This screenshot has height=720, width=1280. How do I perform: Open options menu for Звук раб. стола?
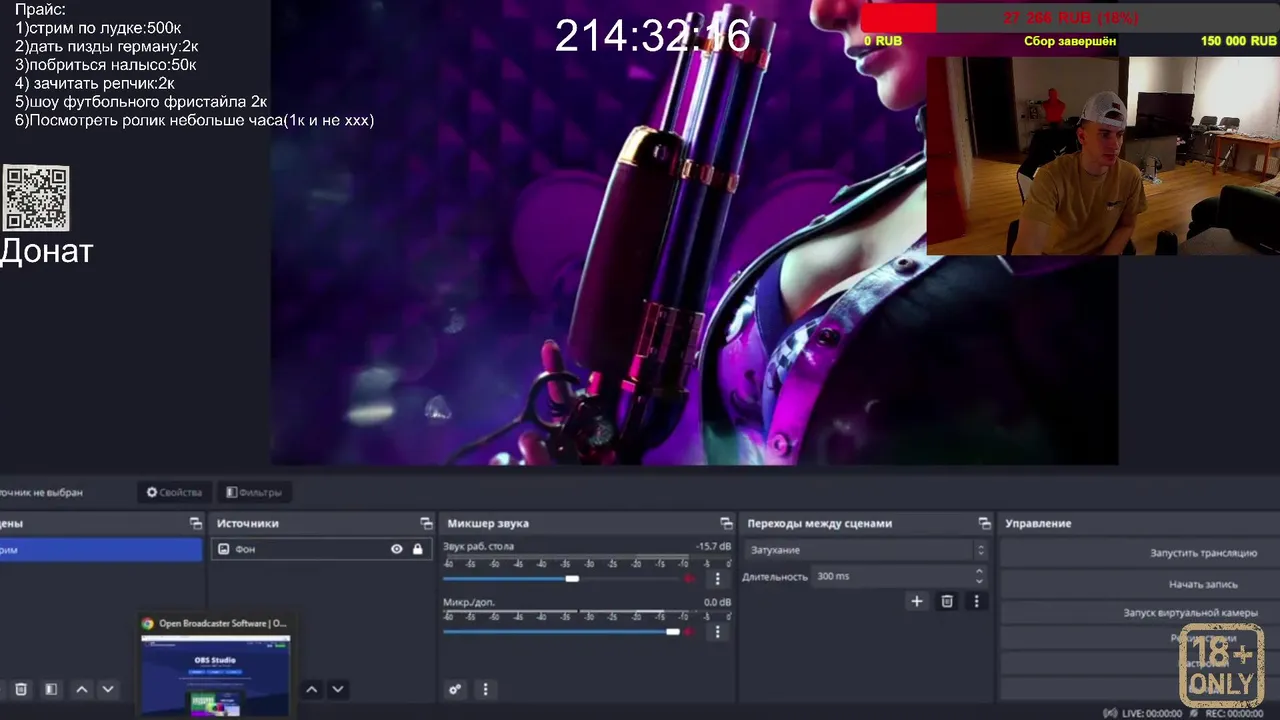coord(717,578)
